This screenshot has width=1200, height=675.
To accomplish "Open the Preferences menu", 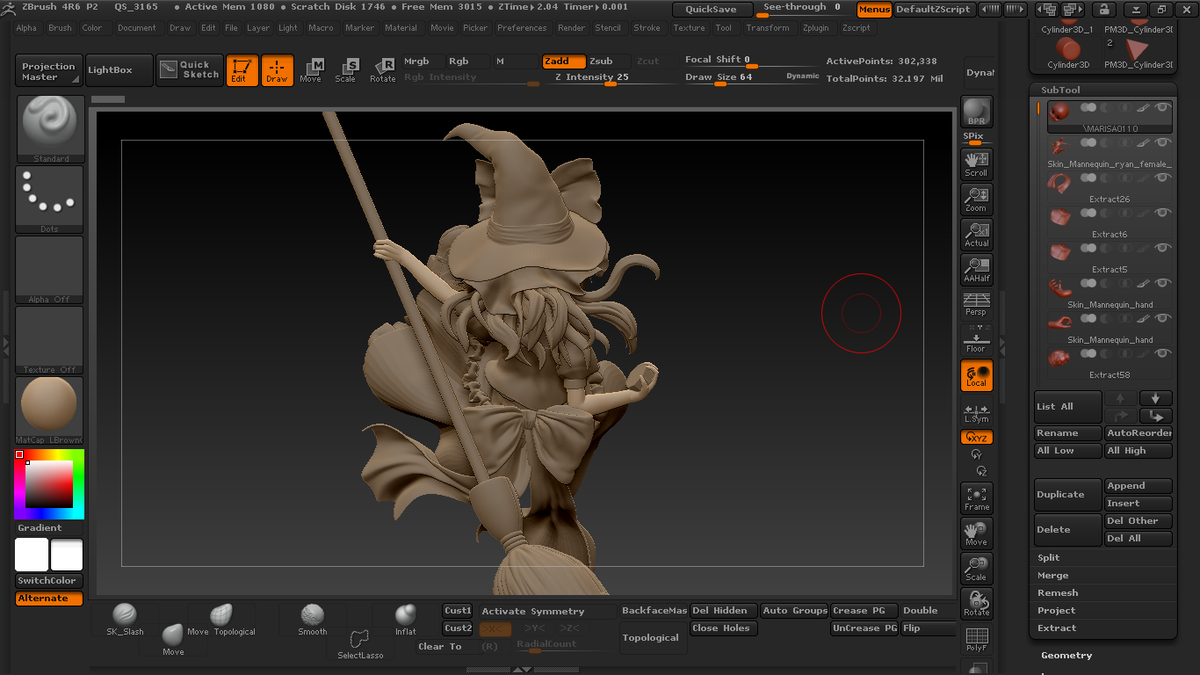I will [x=522, y=28].
